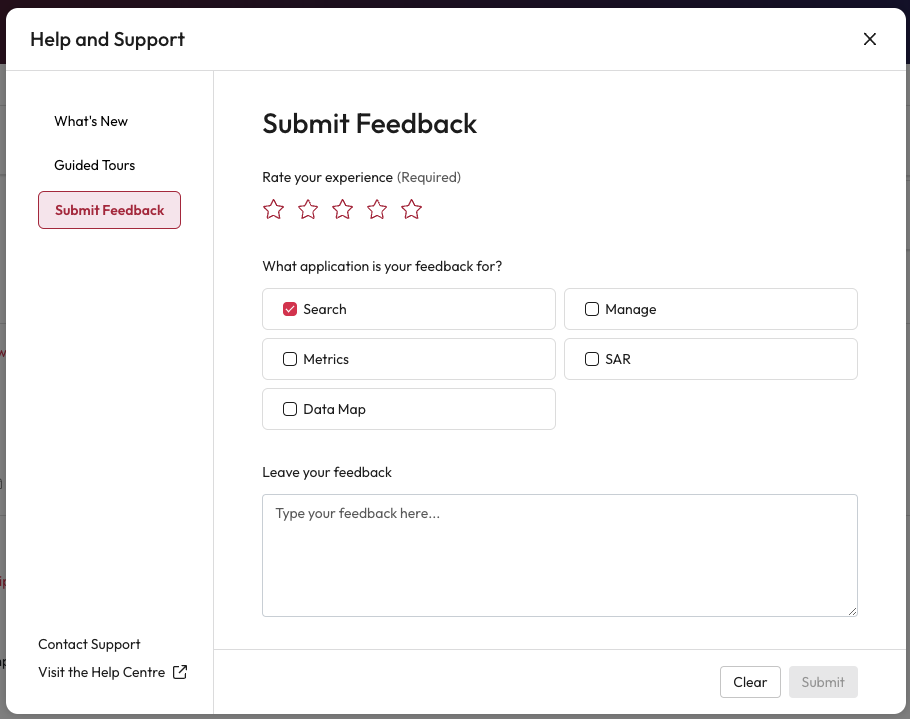Select the Data Map checkbox
This screenshot has width=910, height=719.
pyautogui.click(x=290, y=409)
